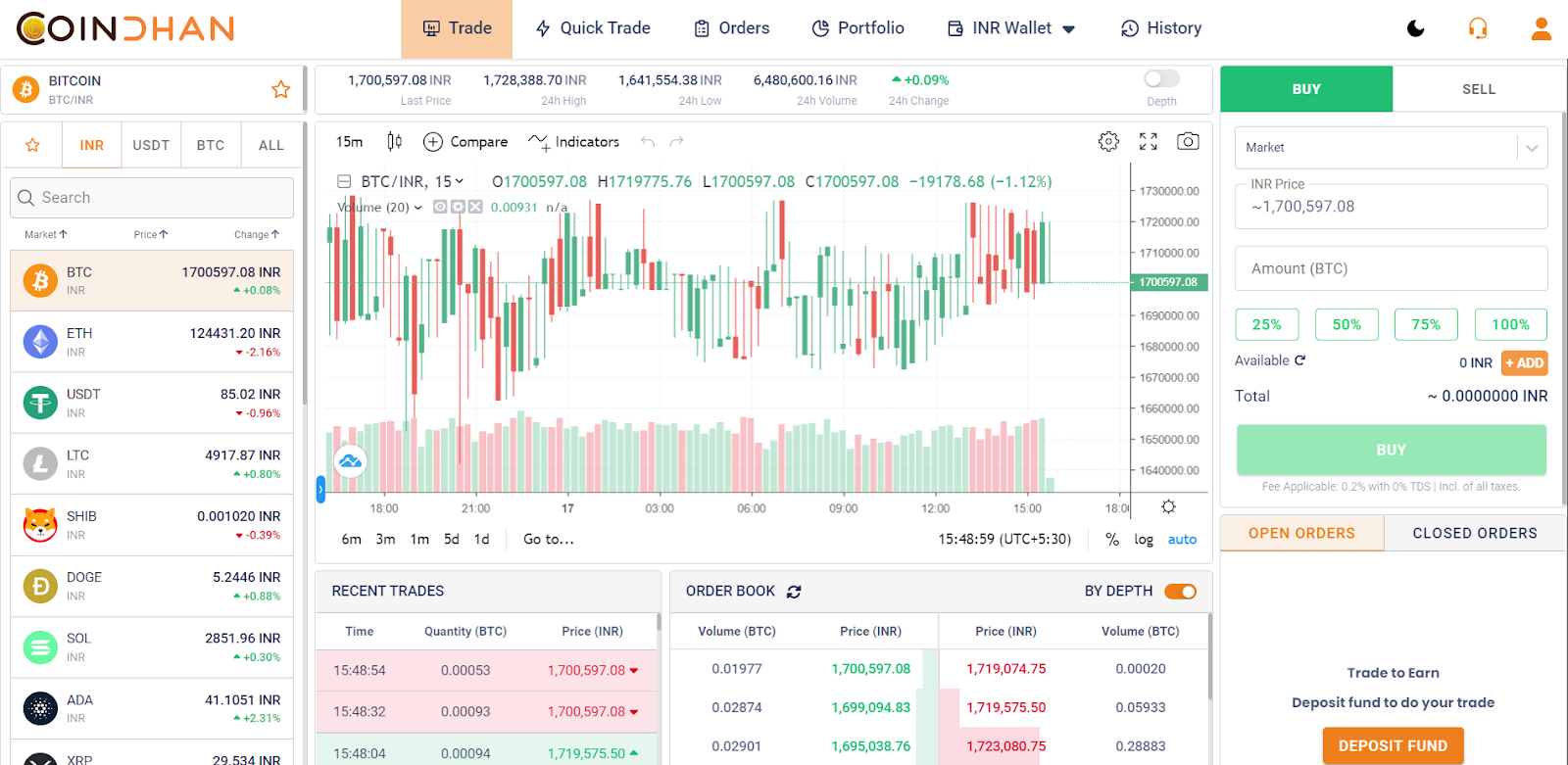Show favorites star tab in market list
The image size is (1568, 765).
click(x=32, y=145)
